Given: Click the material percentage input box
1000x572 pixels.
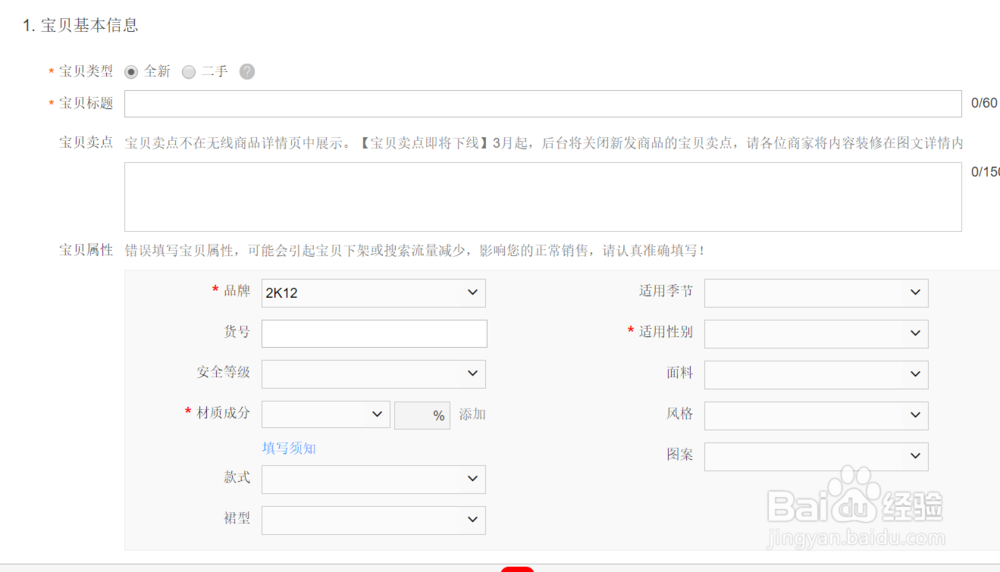Looking at the screenshot, I should click(x=422, y=415).
